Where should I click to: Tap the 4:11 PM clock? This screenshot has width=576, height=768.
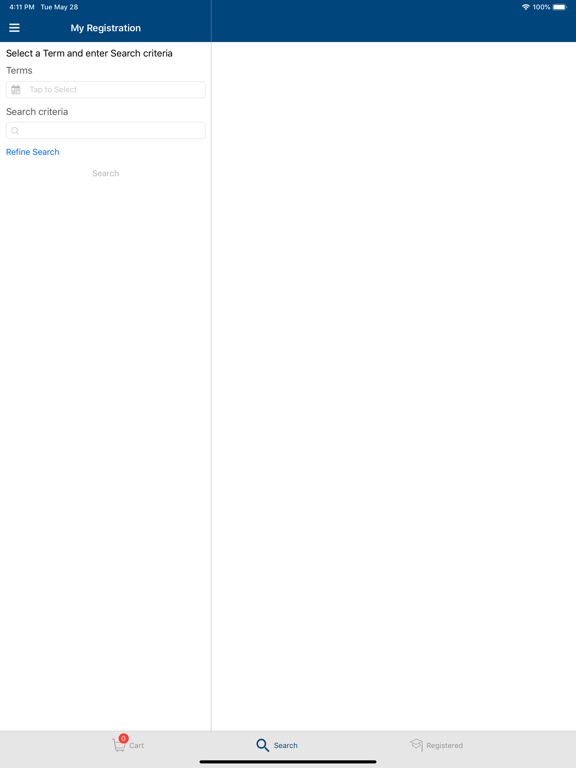point(22,7)
